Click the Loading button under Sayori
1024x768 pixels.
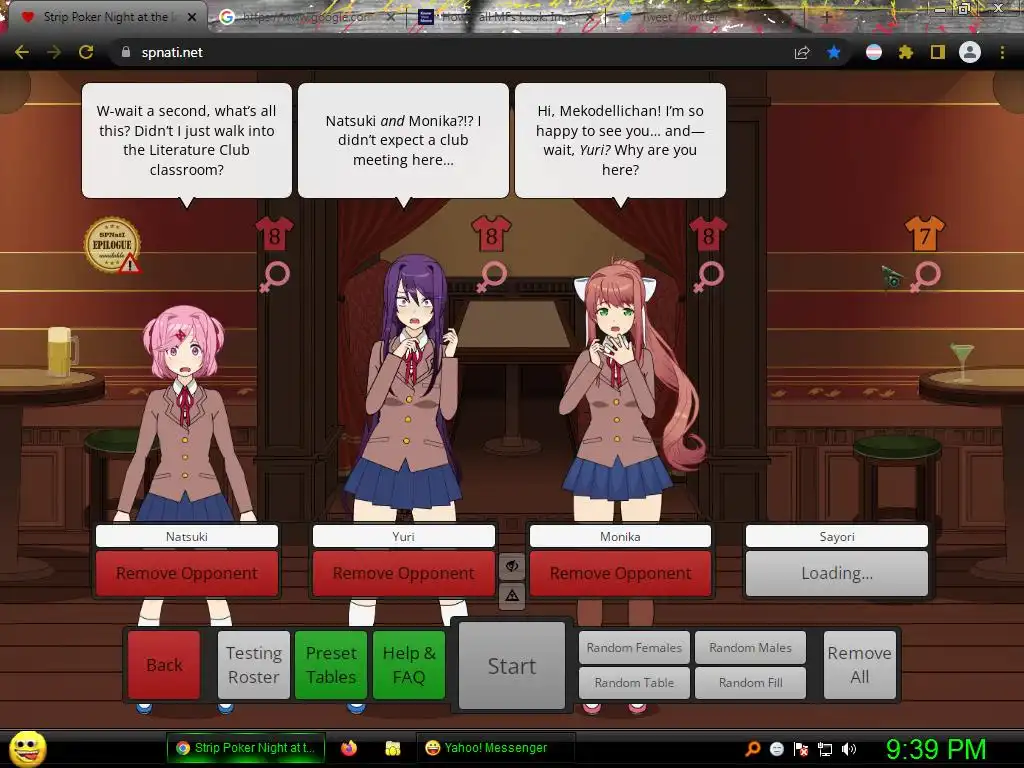[x=837, y=573]
